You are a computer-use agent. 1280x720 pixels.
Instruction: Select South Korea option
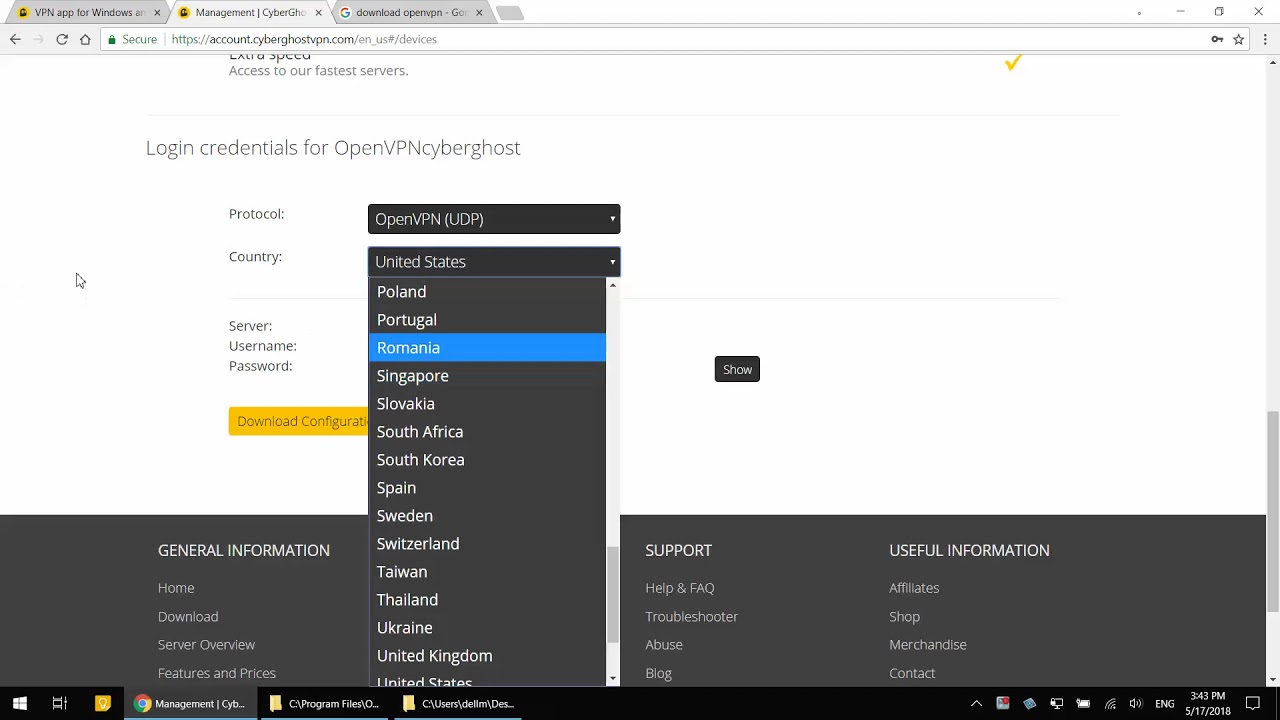coord(487,460)
